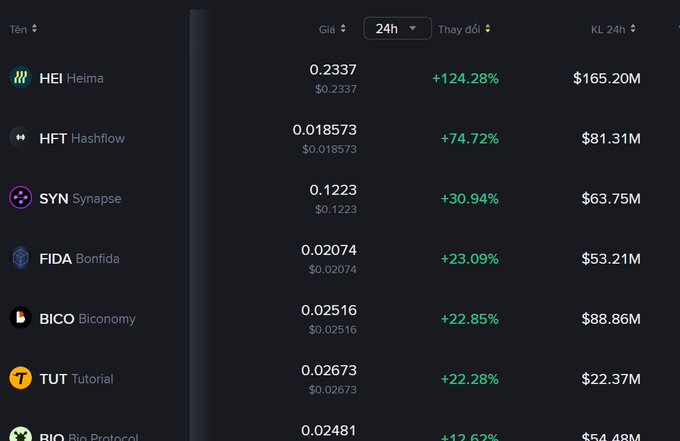Click the +22.28% change value
Screen dimensions: 680x441
470,379
